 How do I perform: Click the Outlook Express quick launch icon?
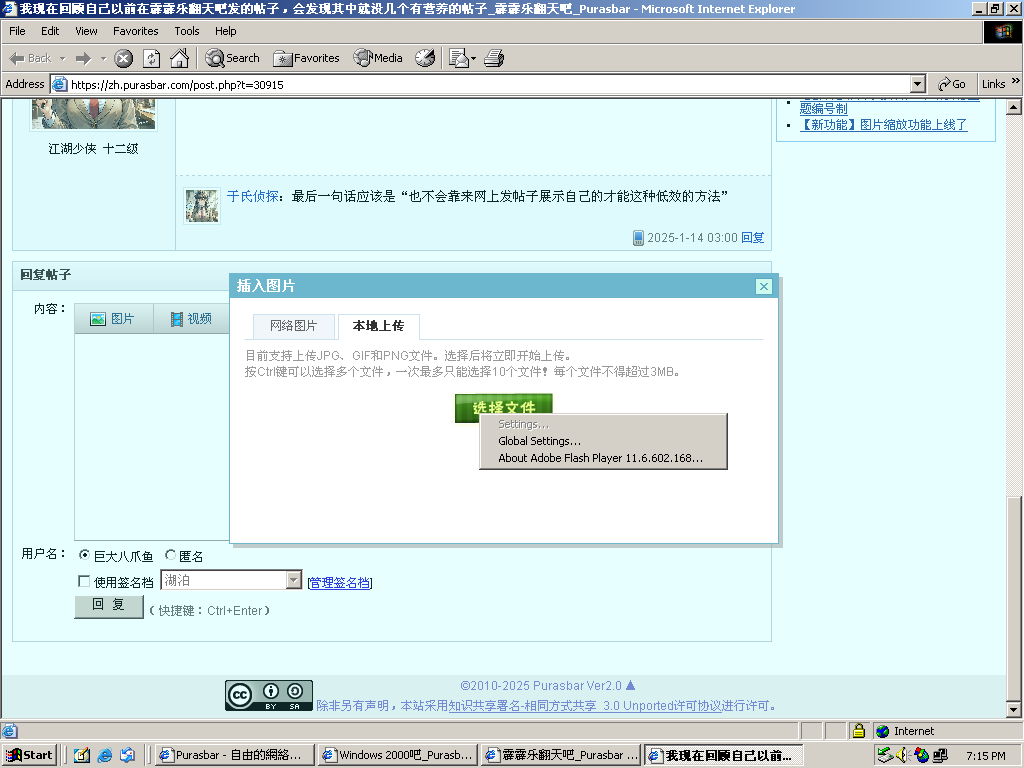coord(127,756)
